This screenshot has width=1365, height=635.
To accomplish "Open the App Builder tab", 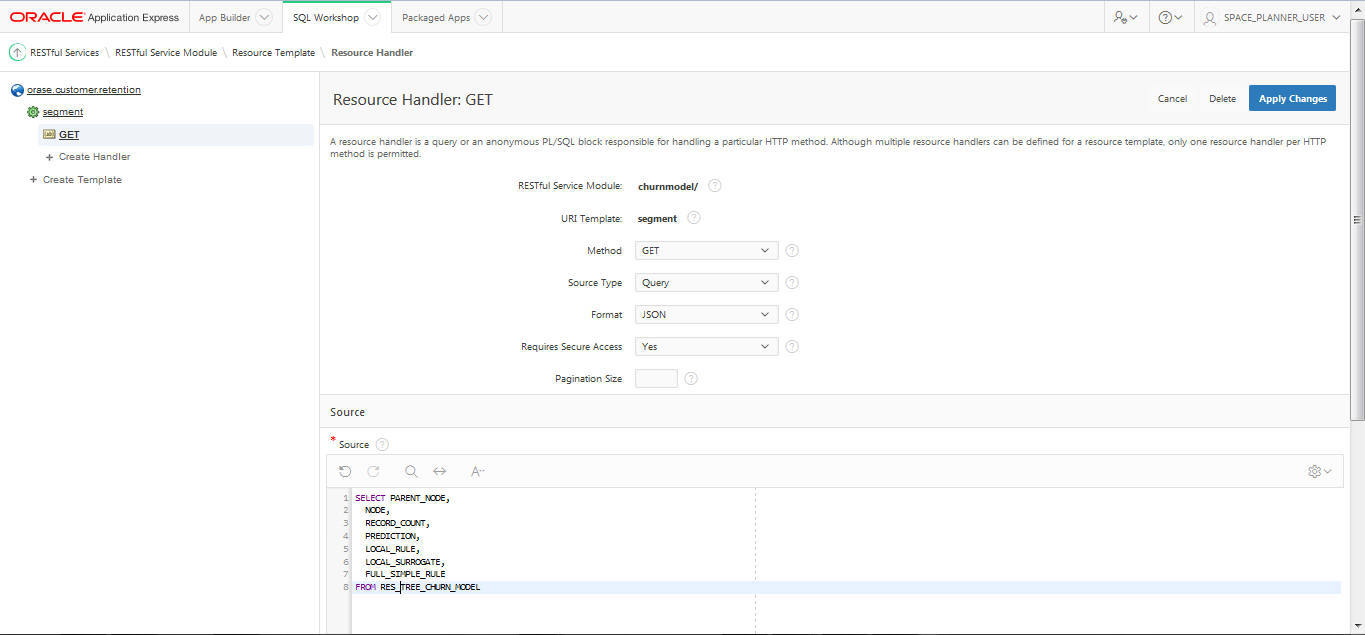I will point(224,17).
